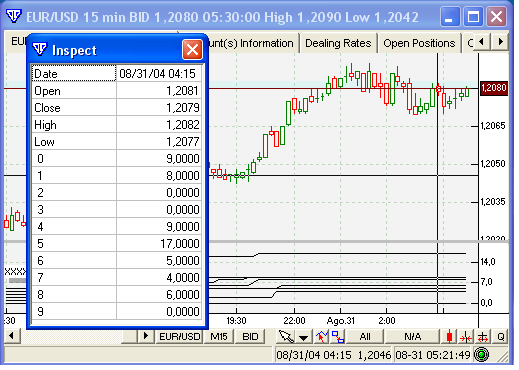The image size is (519, 370).
Task: Select the Date row label
Action: coord(74,74)
